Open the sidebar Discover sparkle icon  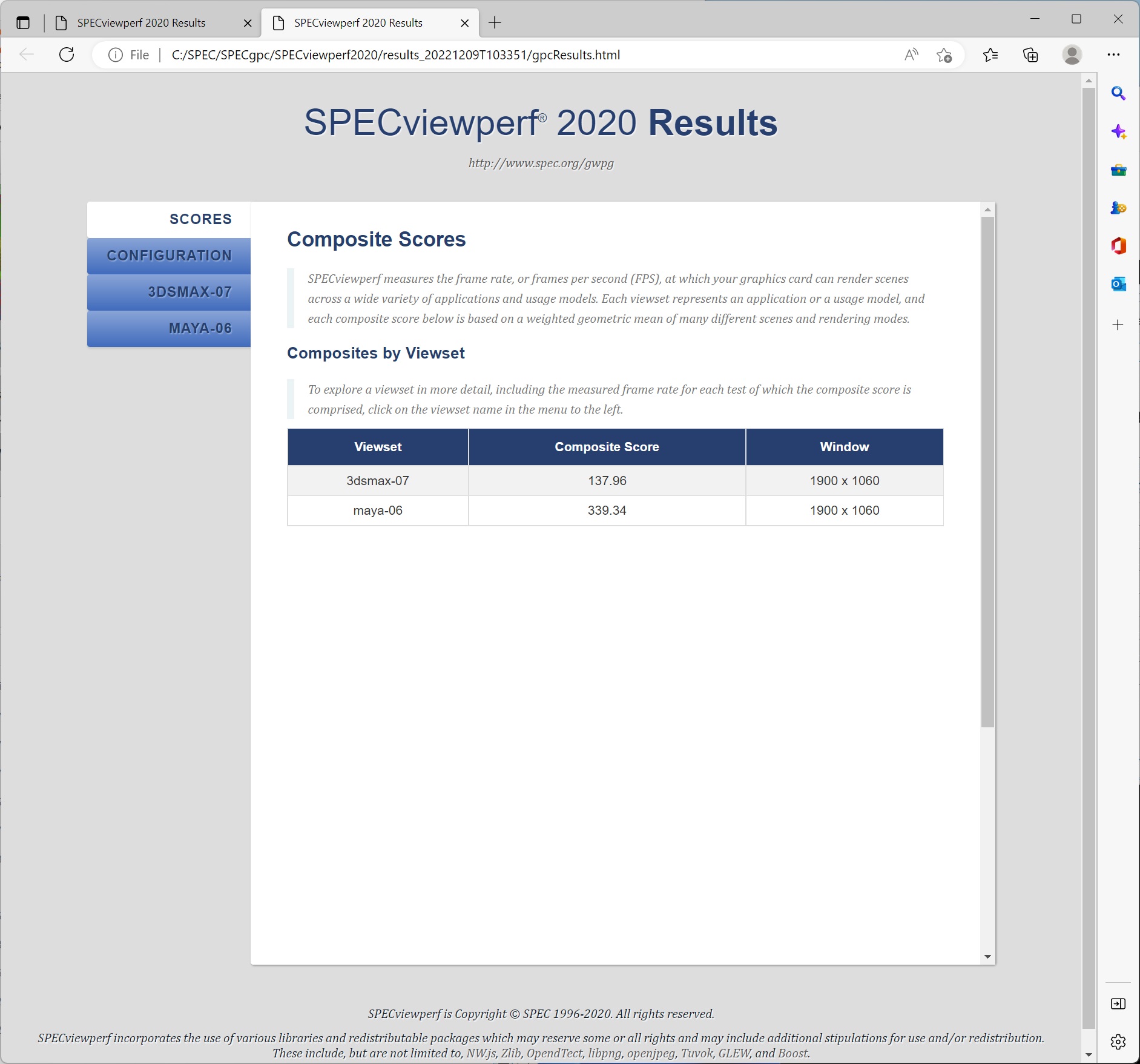tap(1118, 131)
